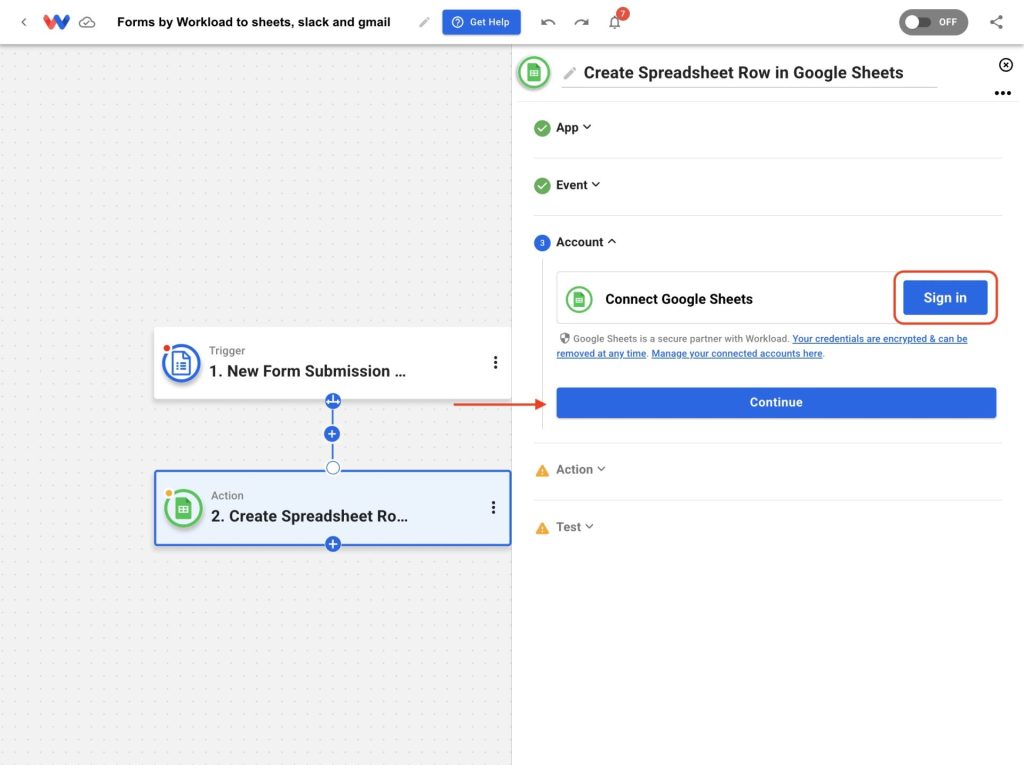
Task: Check the cloud save status icon
Action: coord(87,22)
